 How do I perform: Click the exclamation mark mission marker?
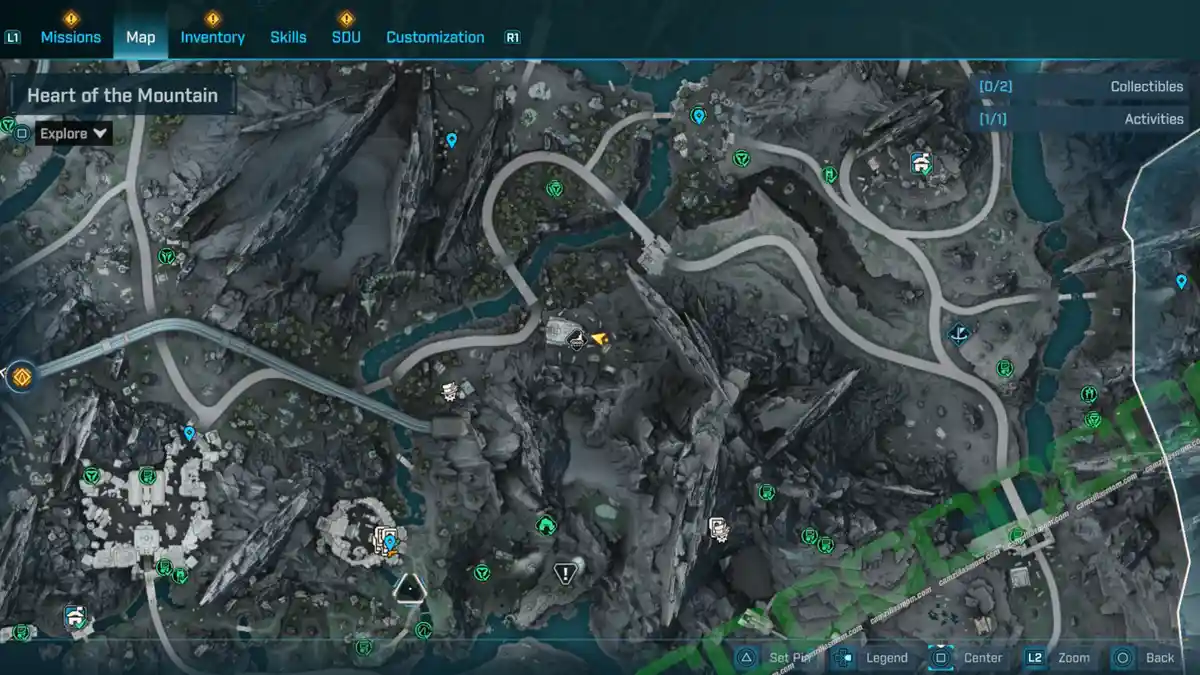click(565, 573)
